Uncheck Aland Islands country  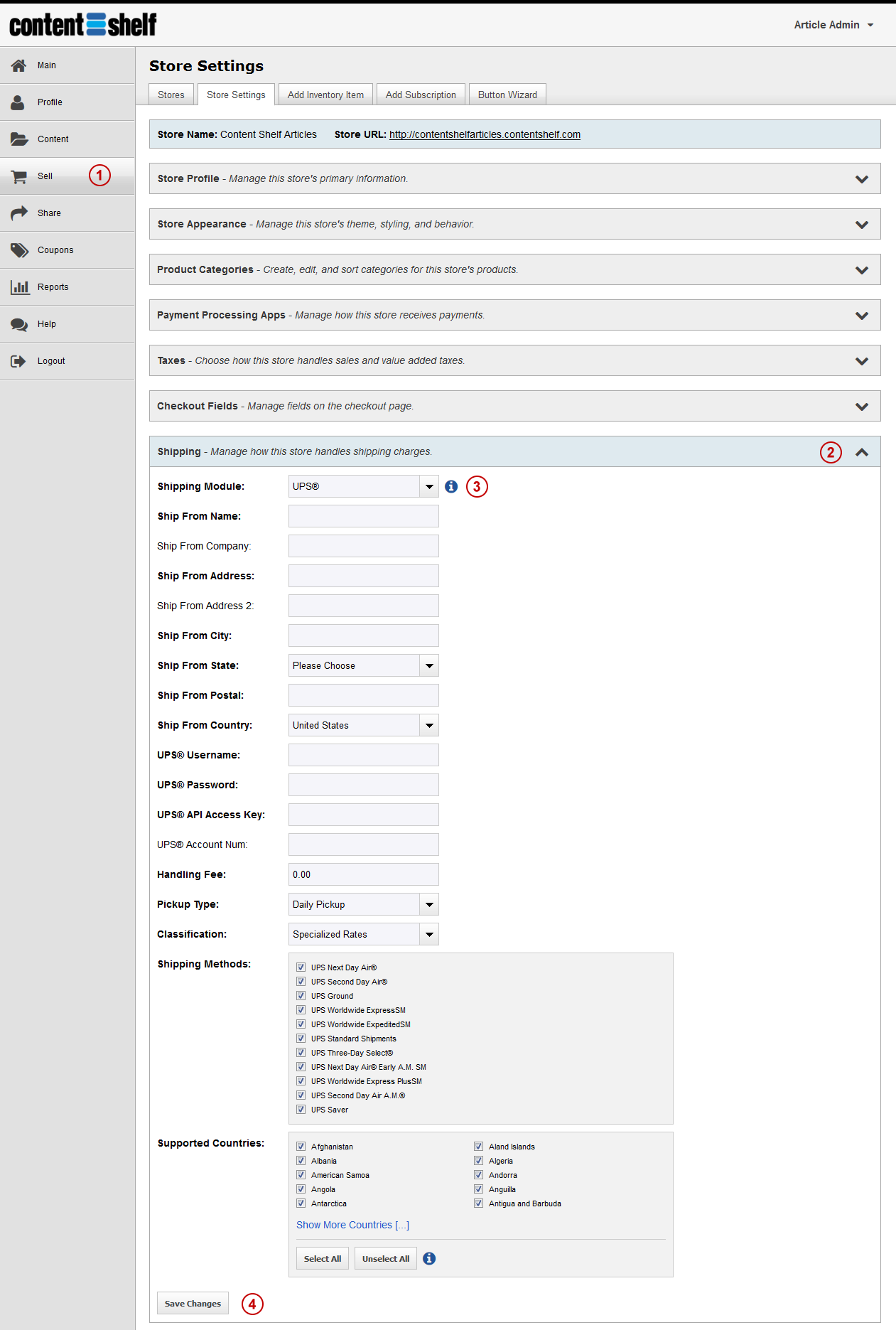pos(479,1147)
